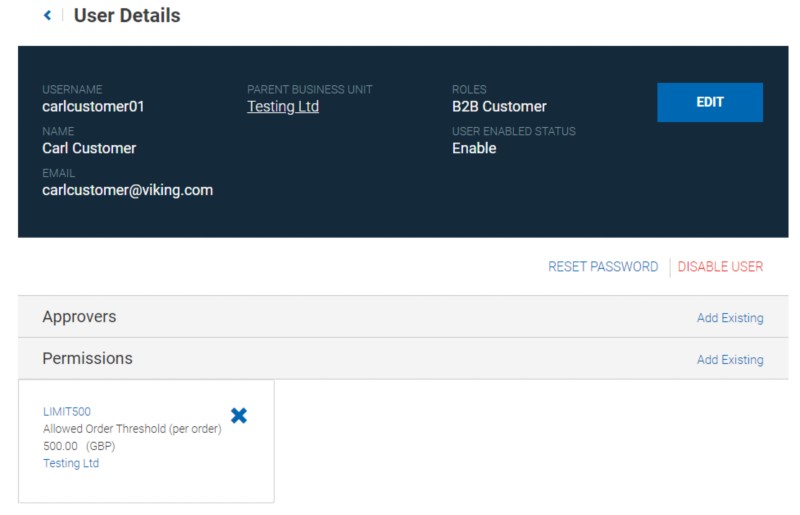Add Existing in the Permissions section

729,360
